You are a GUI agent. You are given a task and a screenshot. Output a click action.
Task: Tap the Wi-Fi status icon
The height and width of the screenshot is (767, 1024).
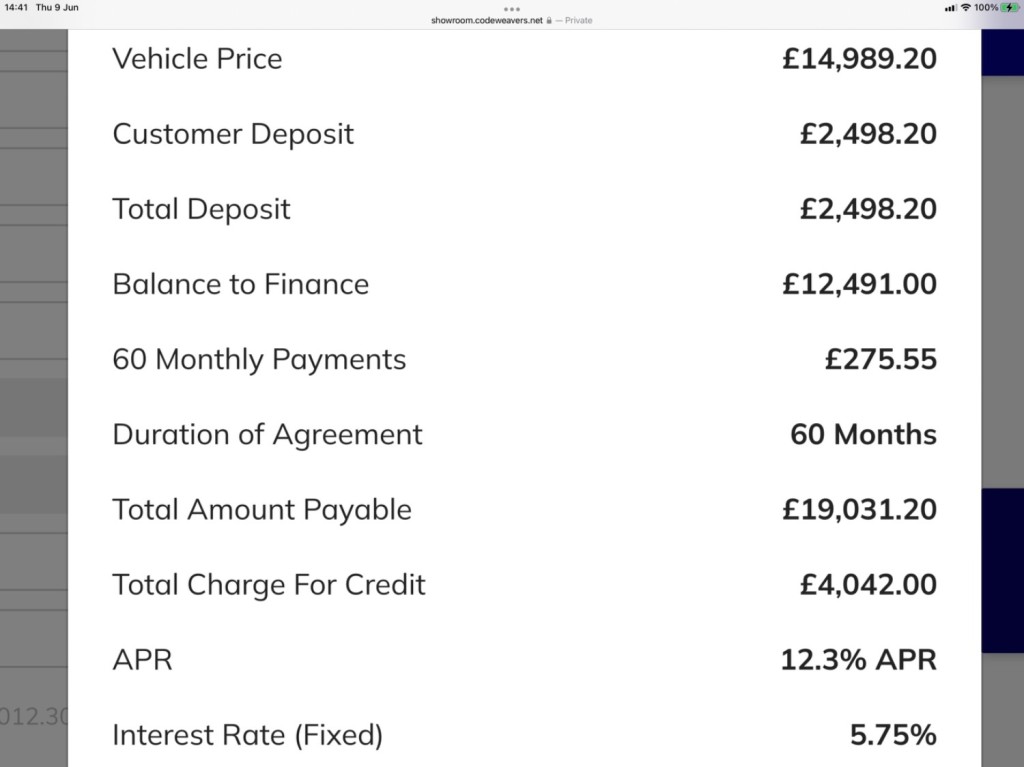[x=966, y=8]
